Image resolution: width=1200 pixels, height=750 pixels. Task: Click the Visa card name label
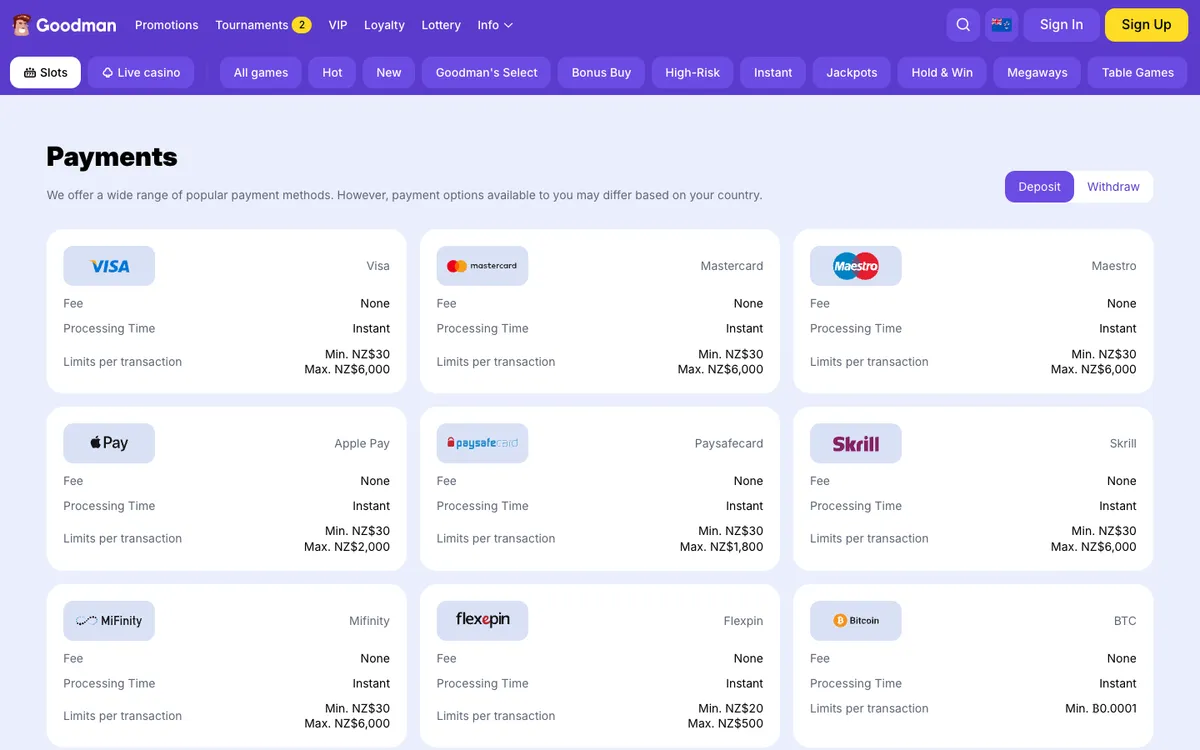(x=378, y=266)
